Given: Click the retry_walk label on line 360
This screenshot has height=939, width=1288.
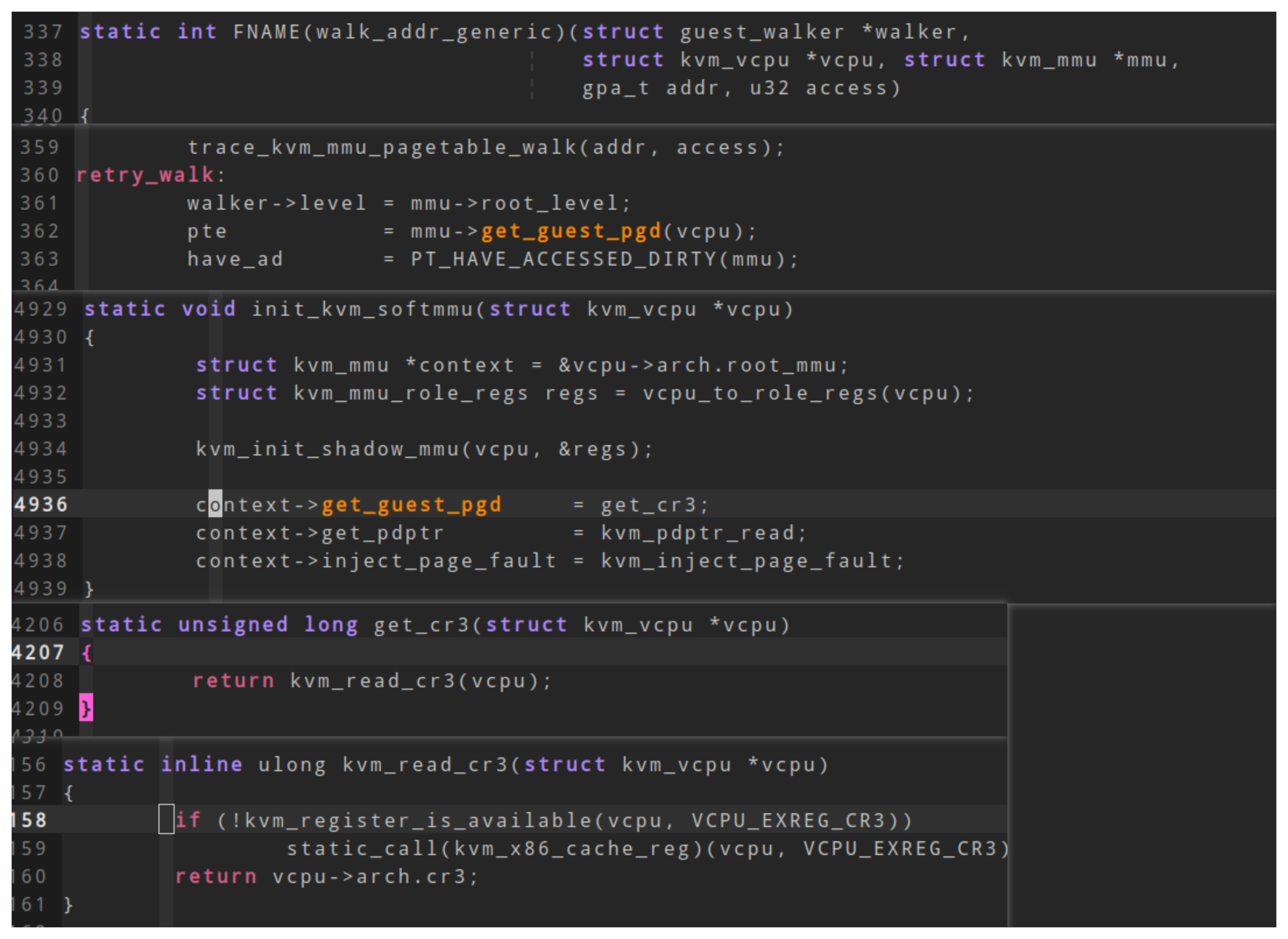Looking at the screenshot, I should [146, 175].
